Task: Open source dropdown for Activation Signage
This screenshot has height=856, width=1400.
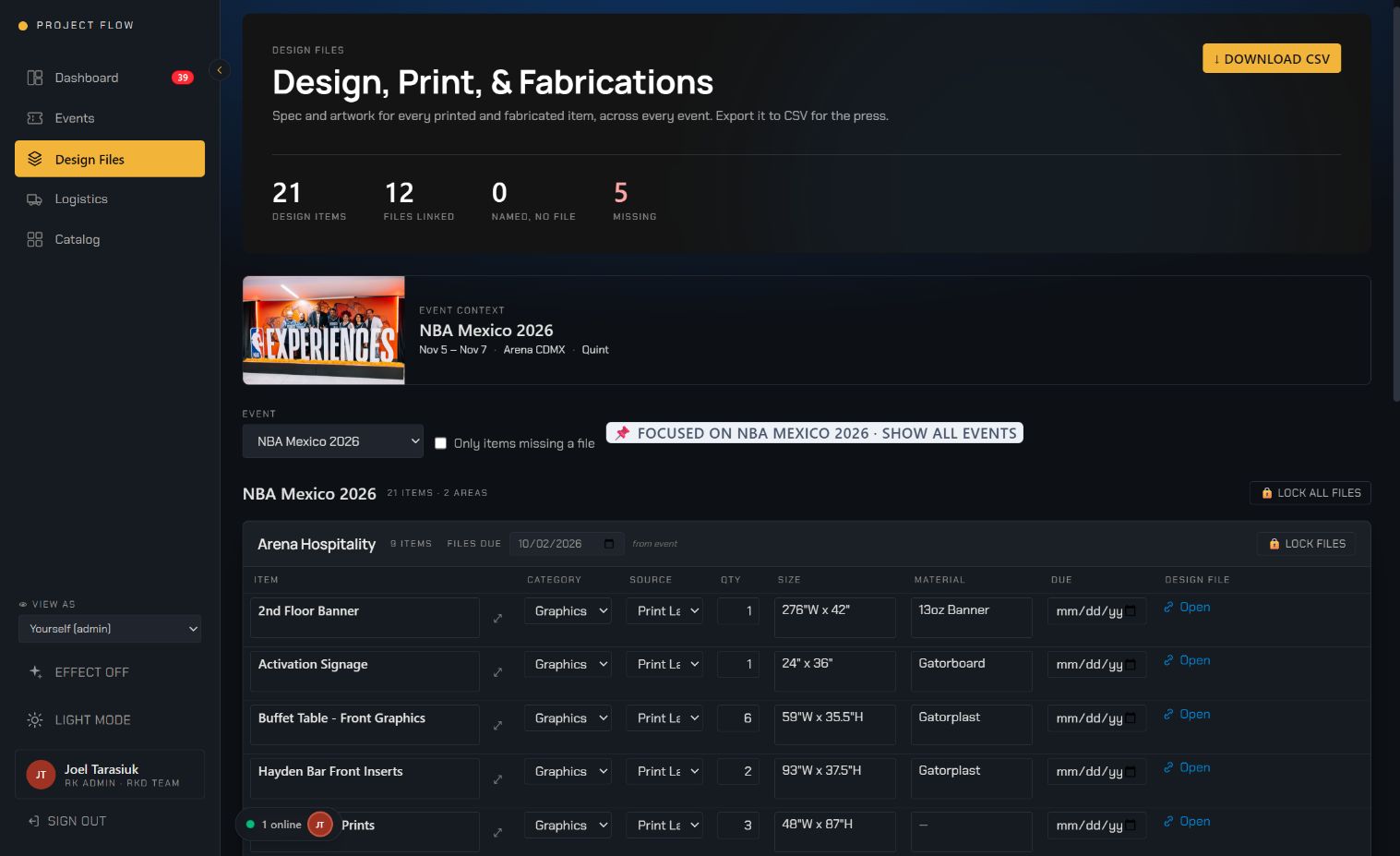Action: click(664, 665)
